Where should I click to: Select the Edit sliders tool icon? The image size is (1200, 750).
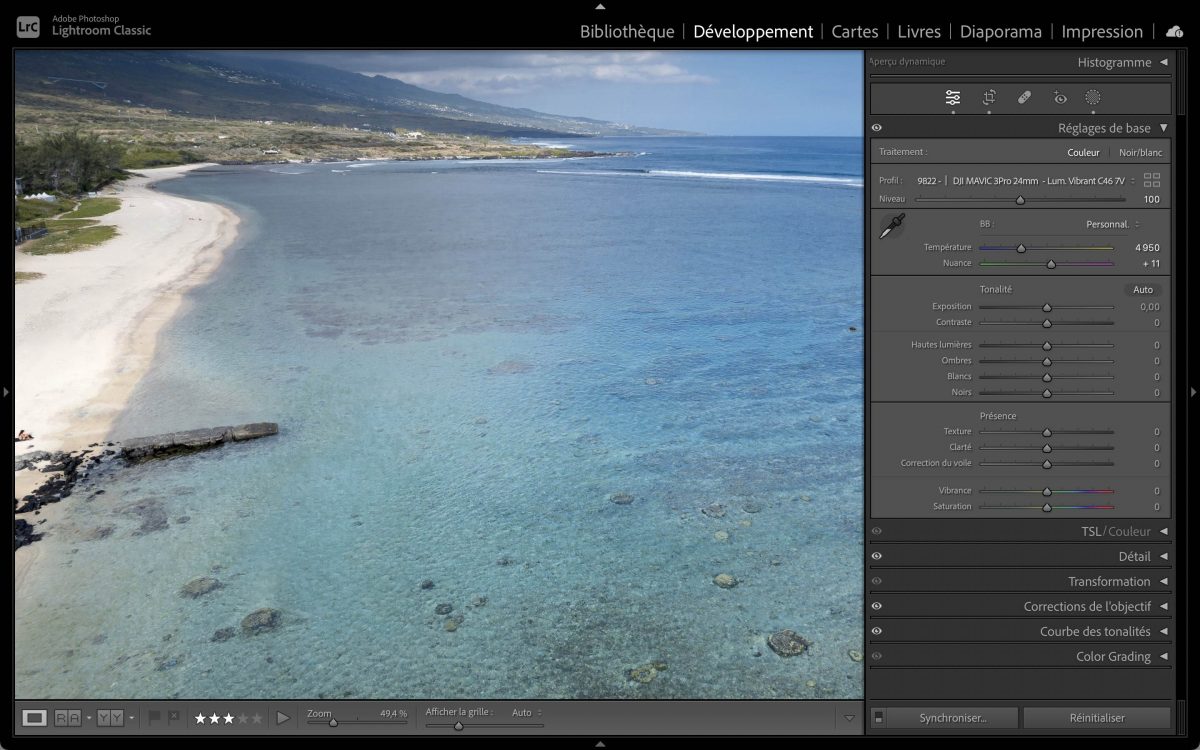(x=953, y=98)
